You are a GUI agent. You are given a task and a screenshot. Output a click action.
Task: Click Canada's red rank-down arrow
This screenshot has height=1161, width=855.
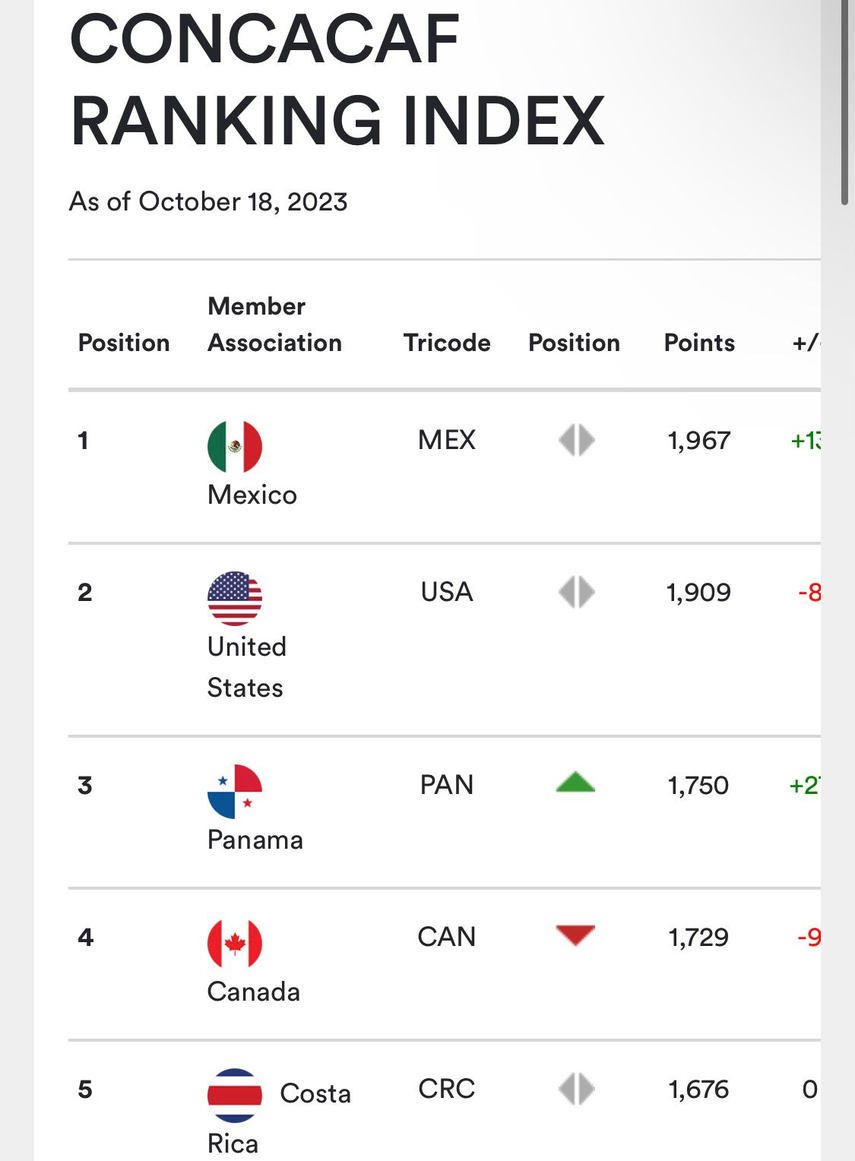(575, 937)
